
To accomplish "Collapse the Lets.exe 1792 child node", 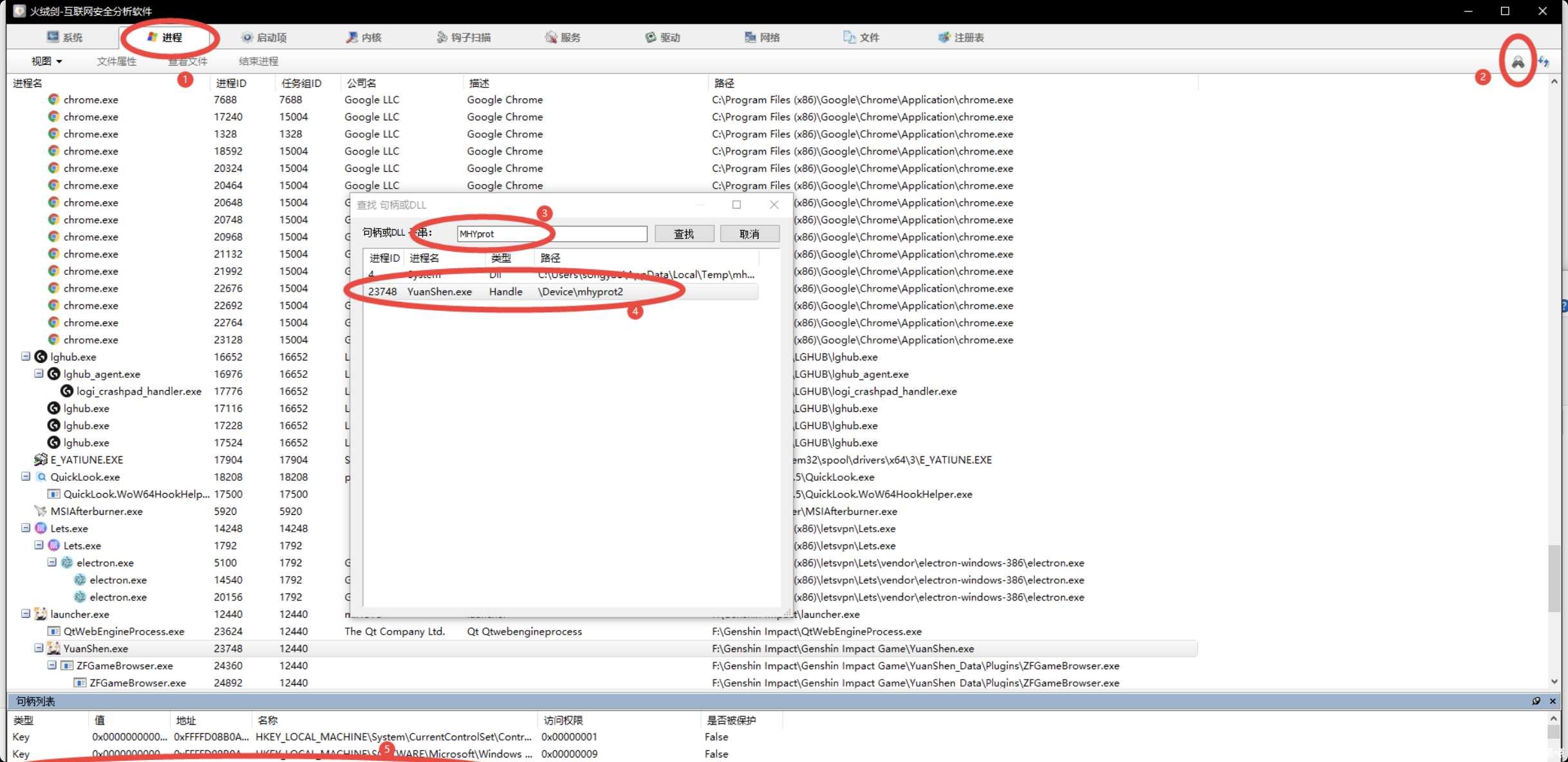I will (39, 545).
